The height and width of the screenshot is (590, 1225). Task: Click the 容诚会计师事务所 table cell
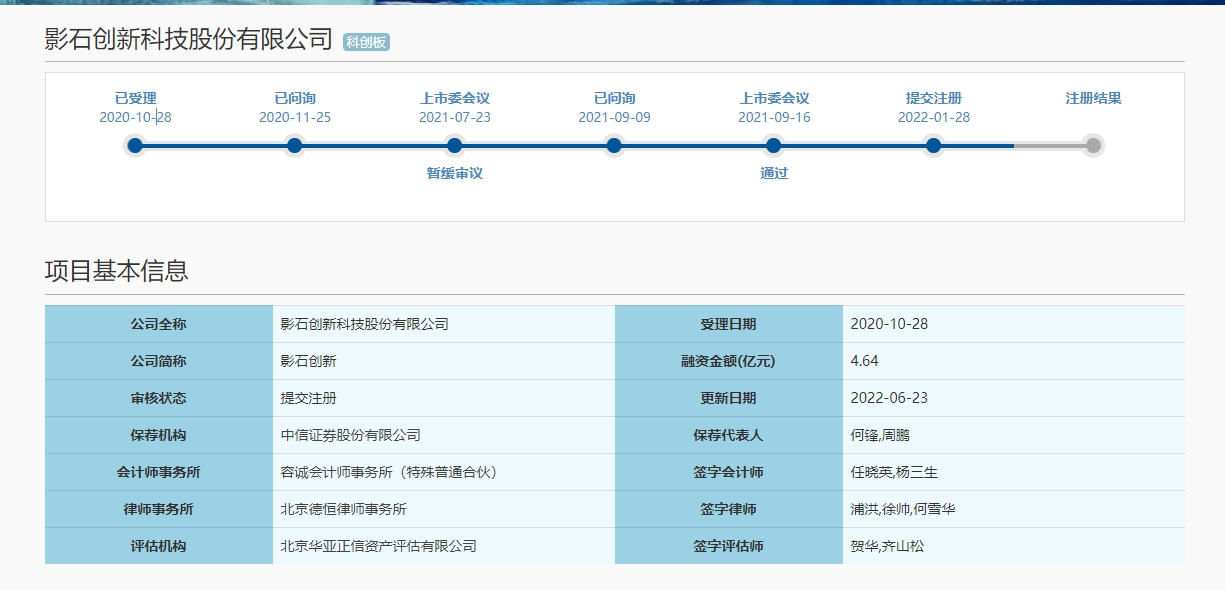388,472
